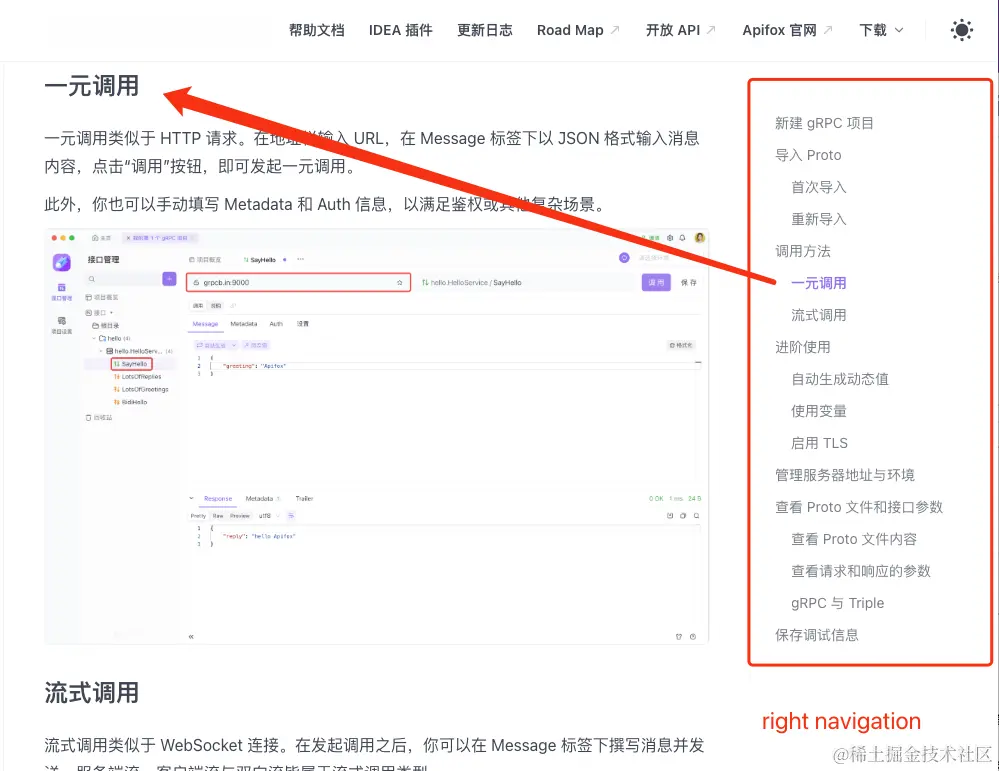Open the Road Map external link
The height and width of the screenshot is (771, 999).
(578, 30)
